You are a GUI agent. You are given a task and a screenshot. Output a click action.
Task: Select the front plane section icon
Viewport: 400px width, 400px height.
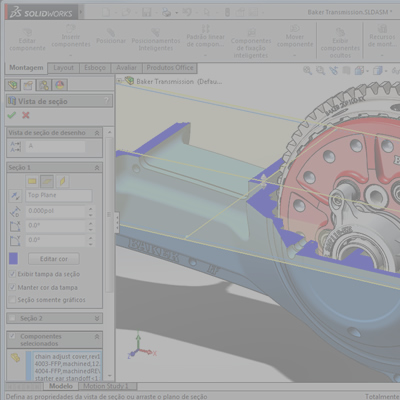pos(32,181)
